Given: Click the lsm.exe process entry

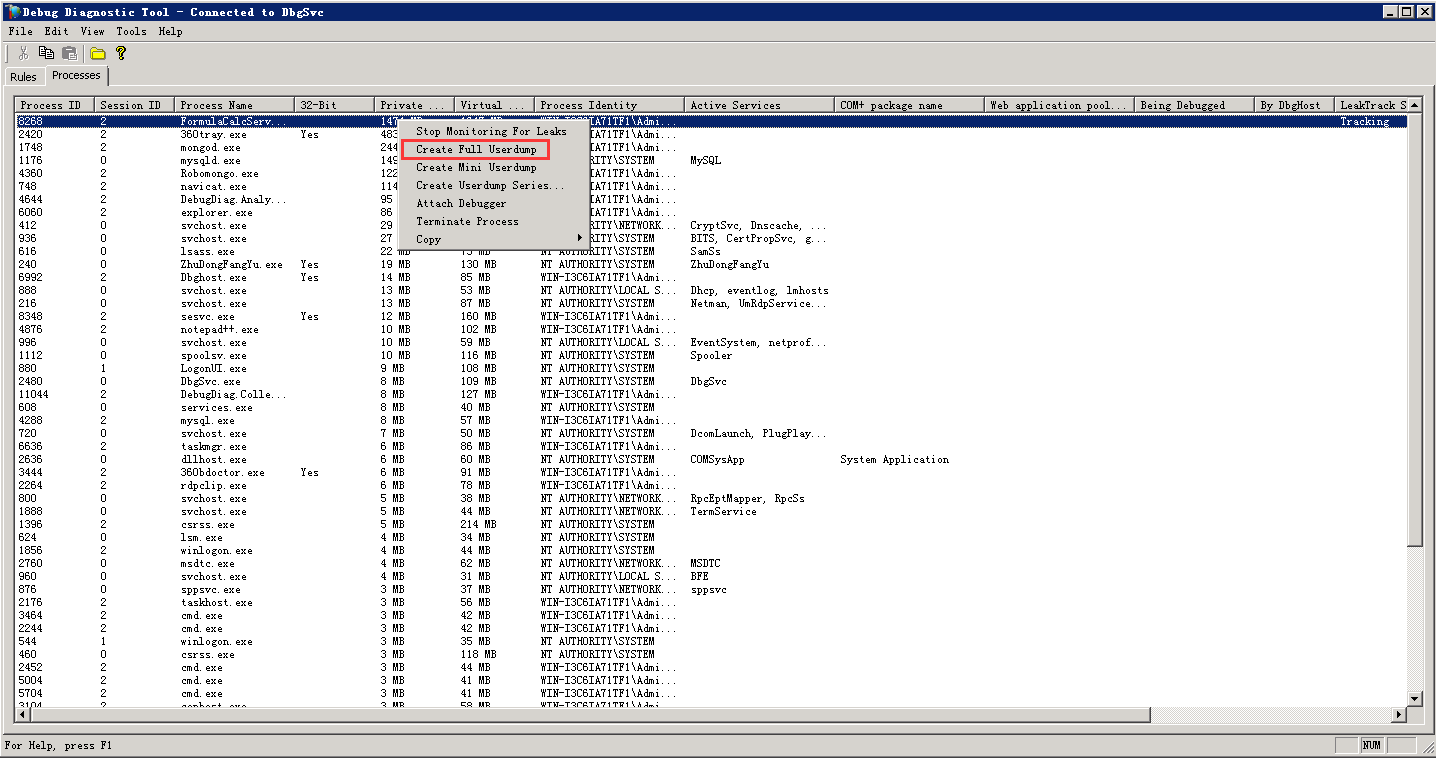Looking at the screenshot, I should [x=711, y=537].
